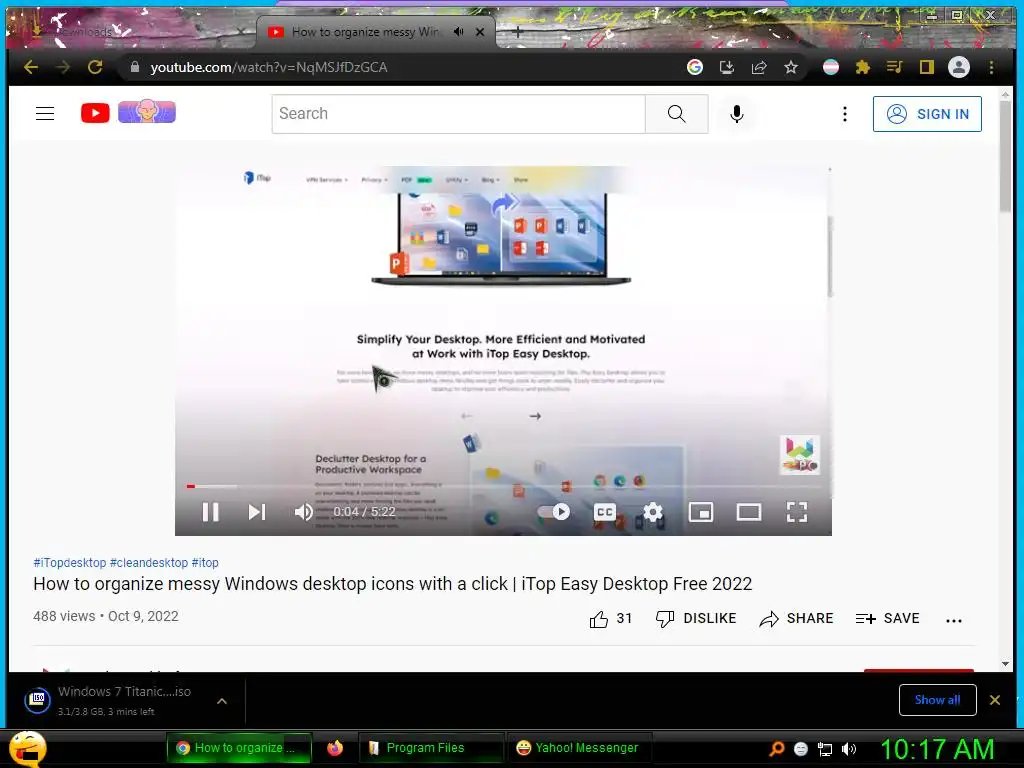Screen dimensions: 1024x768
Task: Open the #itop hashtag
Action: (205, 562)
